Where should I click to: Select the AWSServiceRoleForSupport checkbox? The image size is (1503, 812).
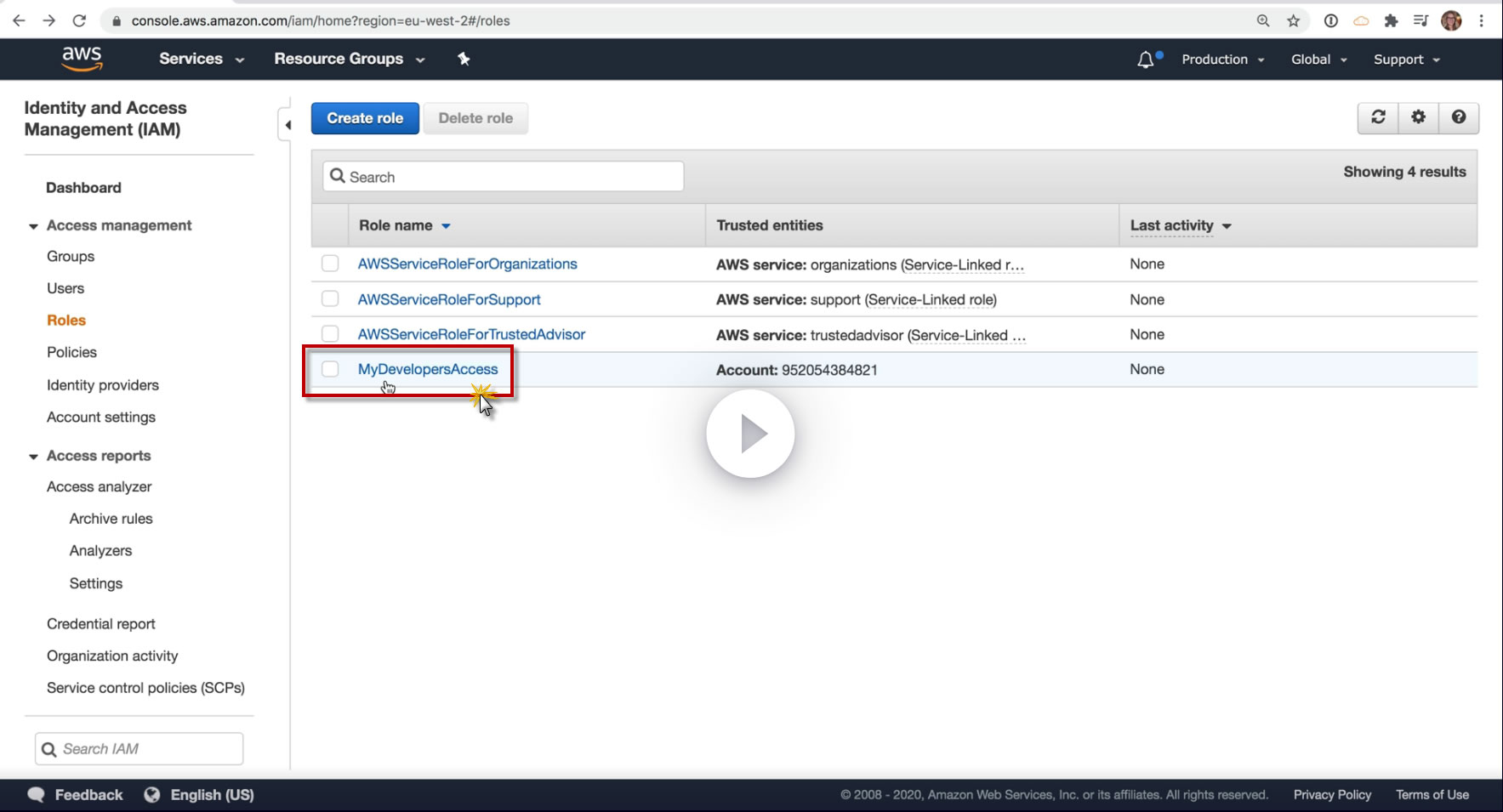tap(330, 298)
